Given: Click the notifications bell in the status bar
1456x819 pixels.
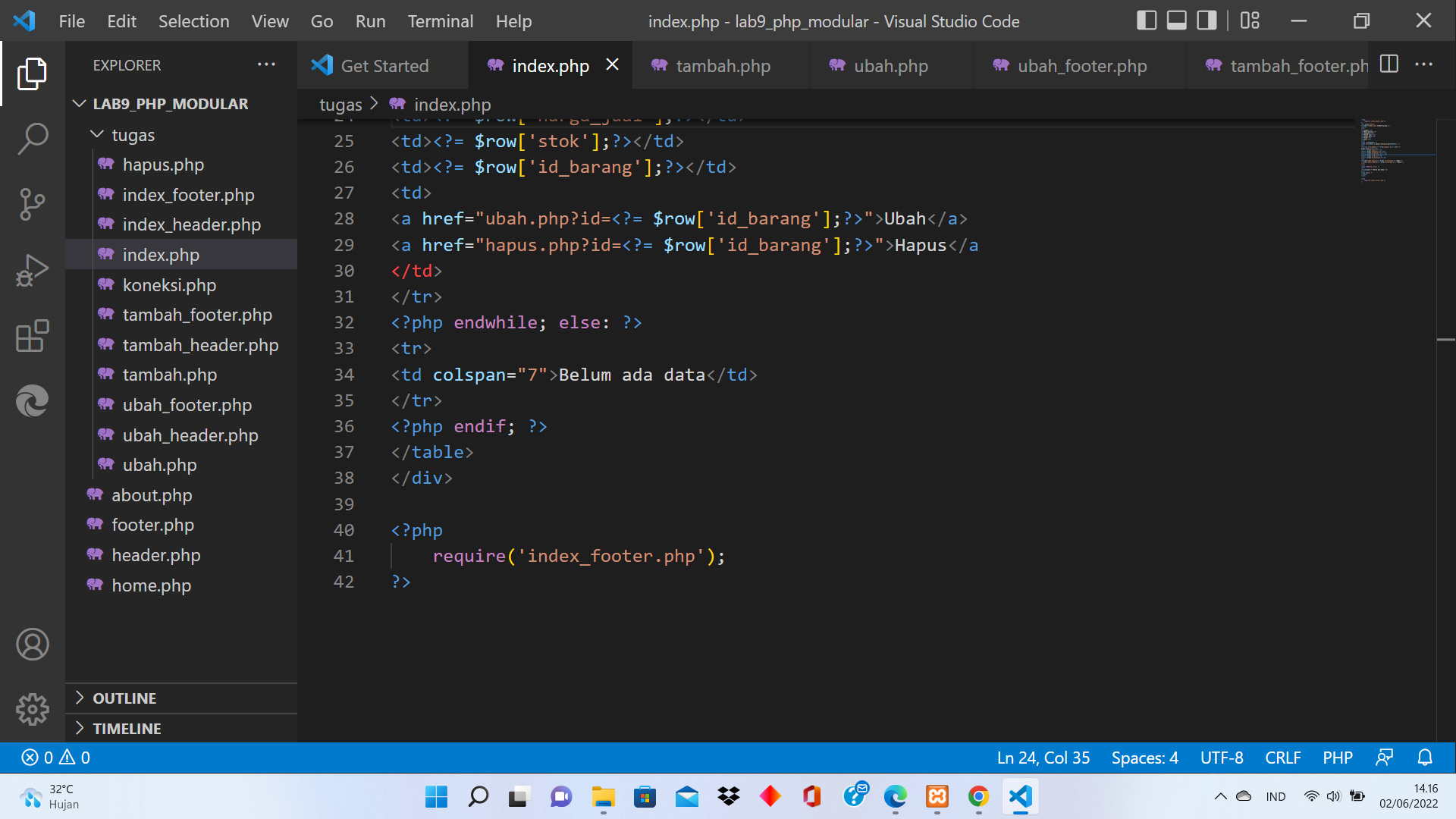Looking at the screenshot, I should coord(1424,757).
